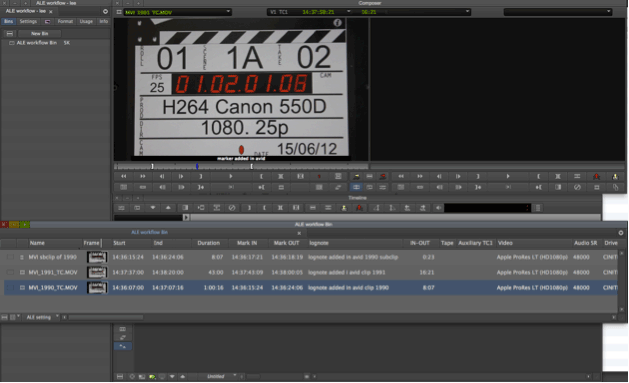The image size is (629, 383).
Task: Click the blue position indicator in the source position bar
Action: (197, 166)
